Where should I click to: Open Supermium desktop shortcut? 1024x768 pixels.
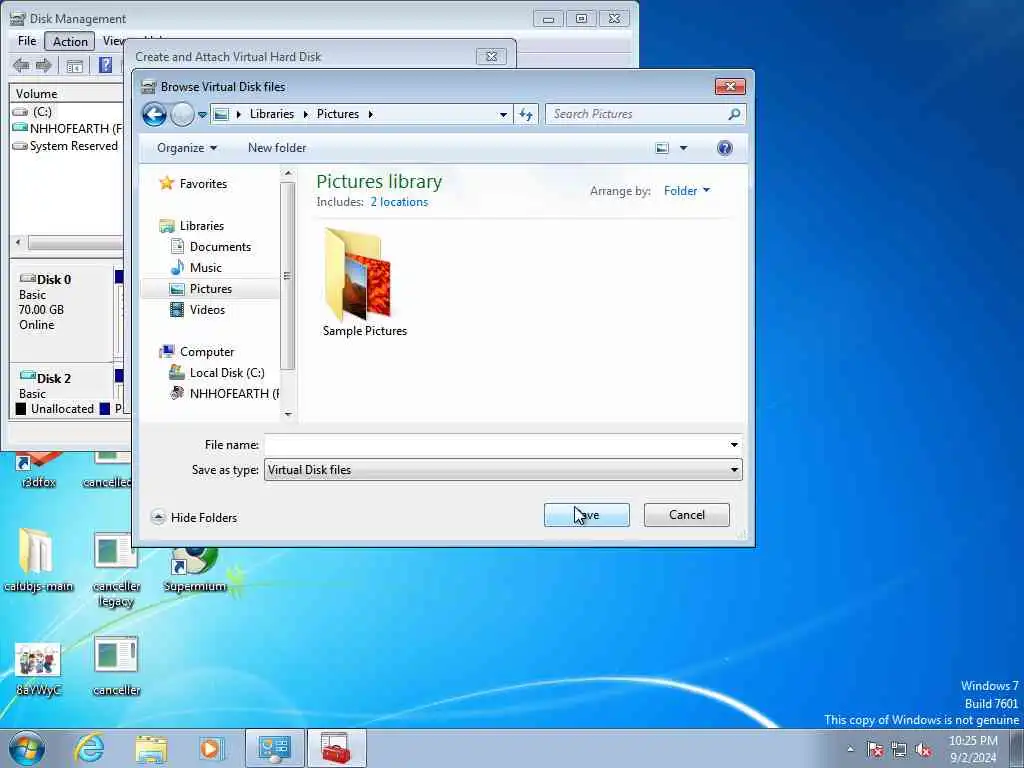coord(195,569)
